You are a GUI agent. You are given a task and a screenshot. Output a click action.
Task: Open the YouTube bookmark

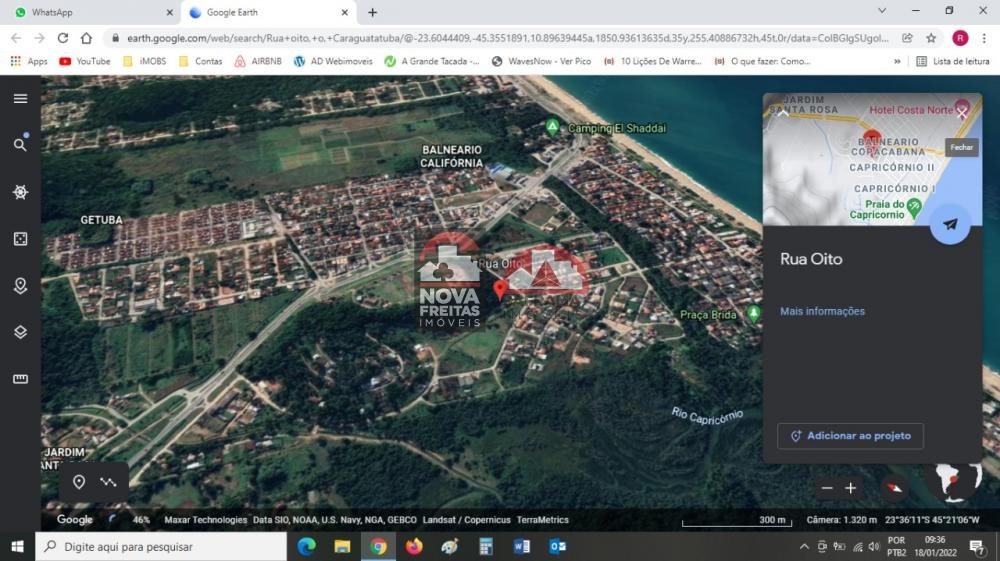point(85,61)
